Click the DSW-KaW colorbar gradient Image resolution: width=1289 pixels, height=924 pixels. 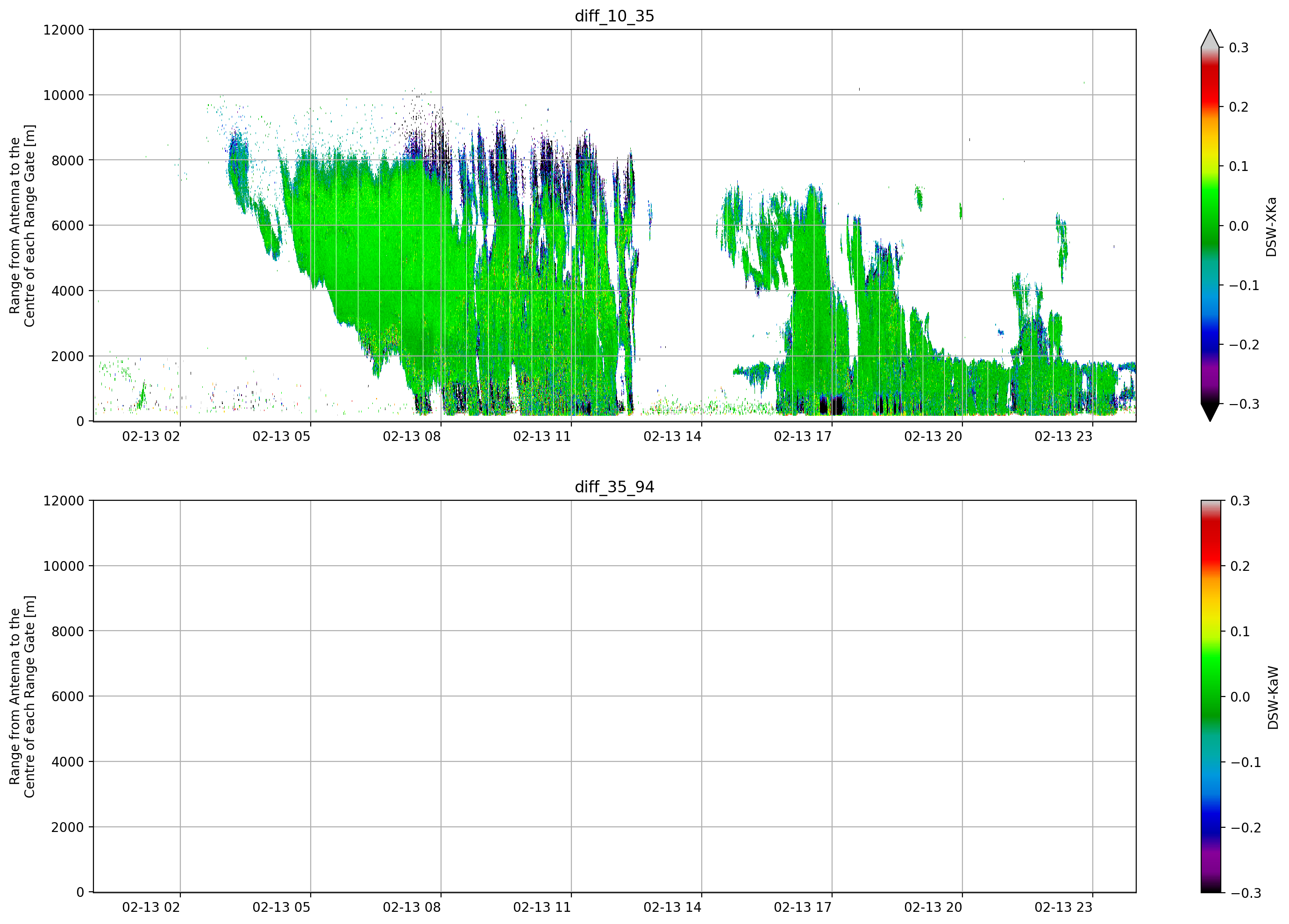coord(1211,696)
